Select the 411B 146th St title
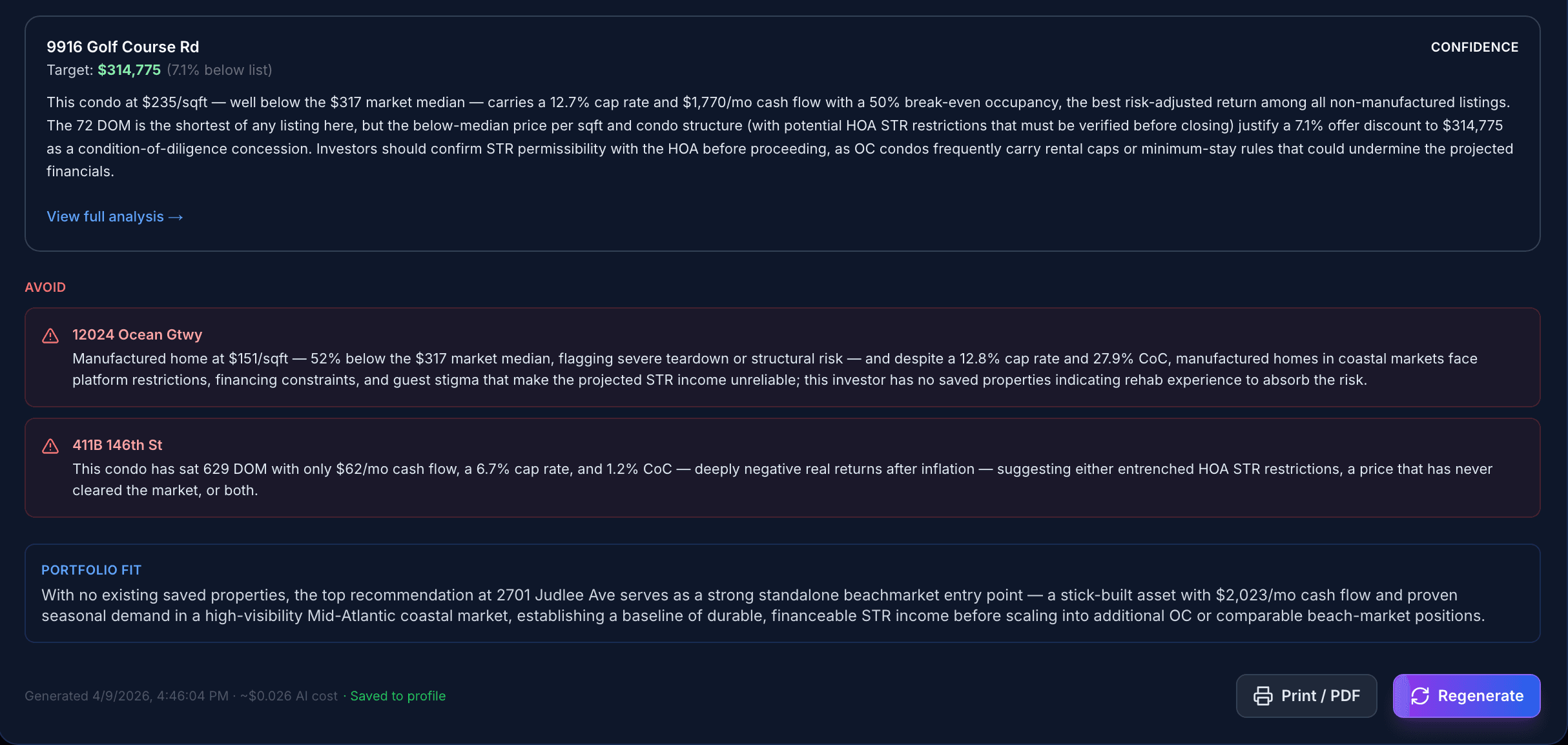This screenshot has height=745, width=1568. (117, 445)
